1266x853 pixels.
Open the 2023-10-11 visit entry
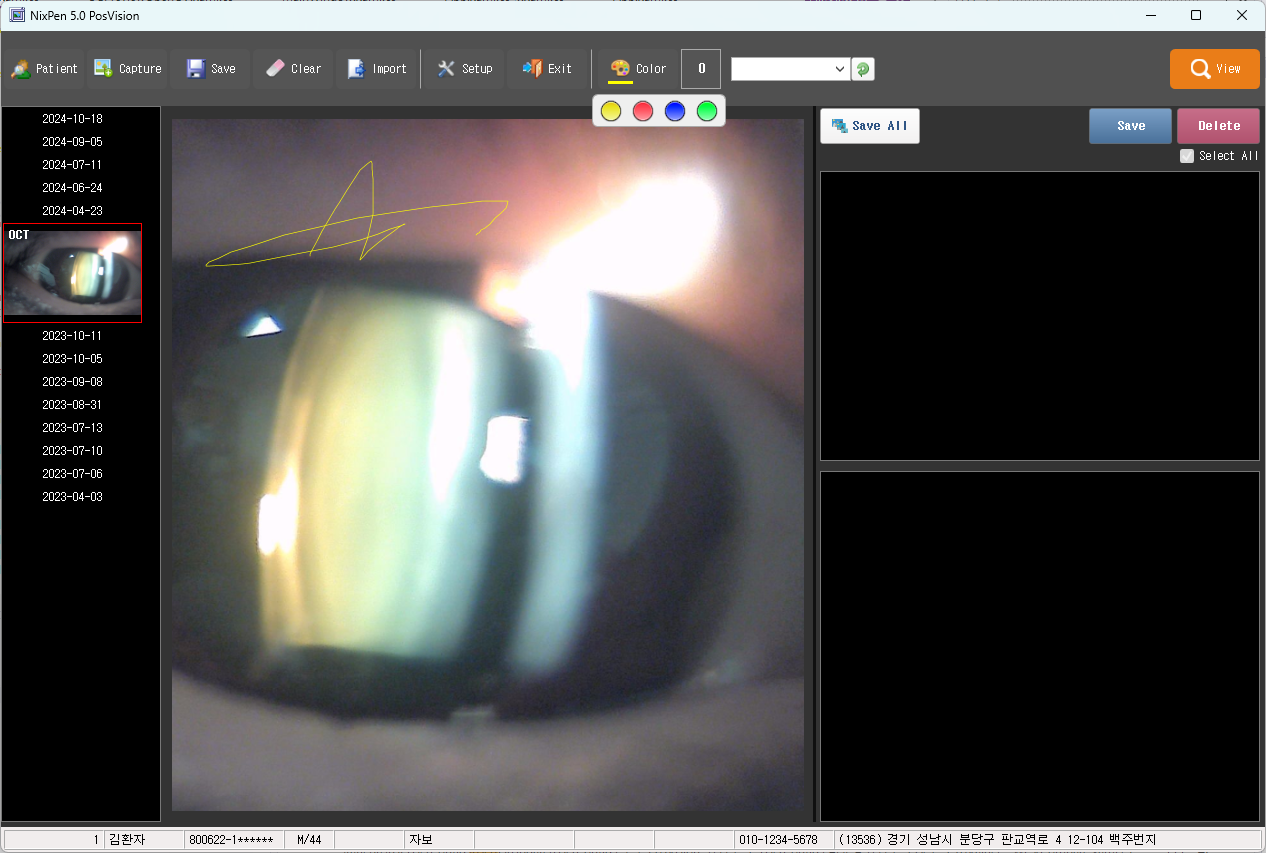coord(72,336)
